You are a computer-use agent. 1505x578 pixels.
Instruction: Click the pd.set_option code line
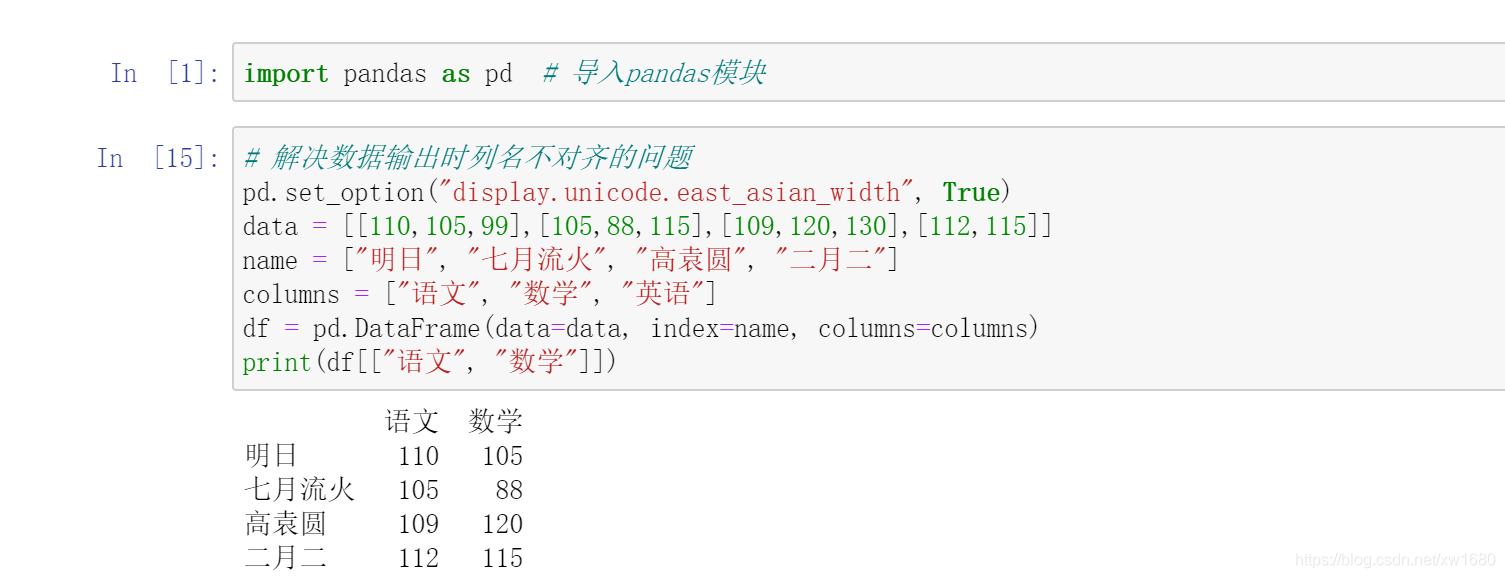click(x=627, y=192)
